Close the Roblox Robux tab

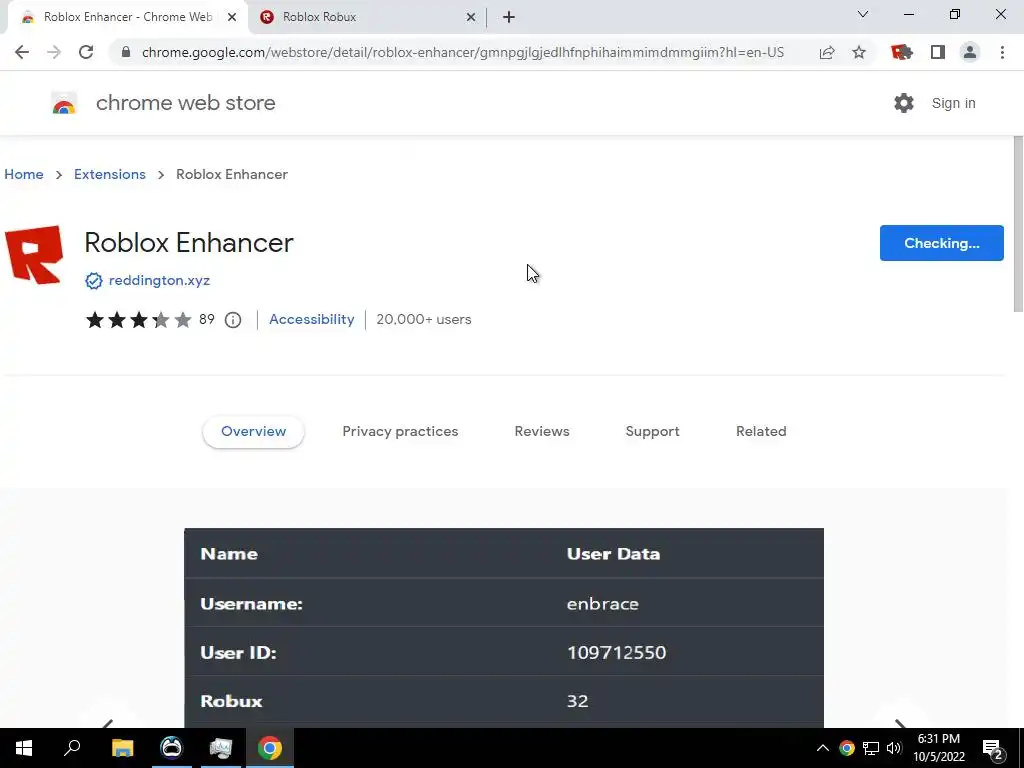pos(471,17)
